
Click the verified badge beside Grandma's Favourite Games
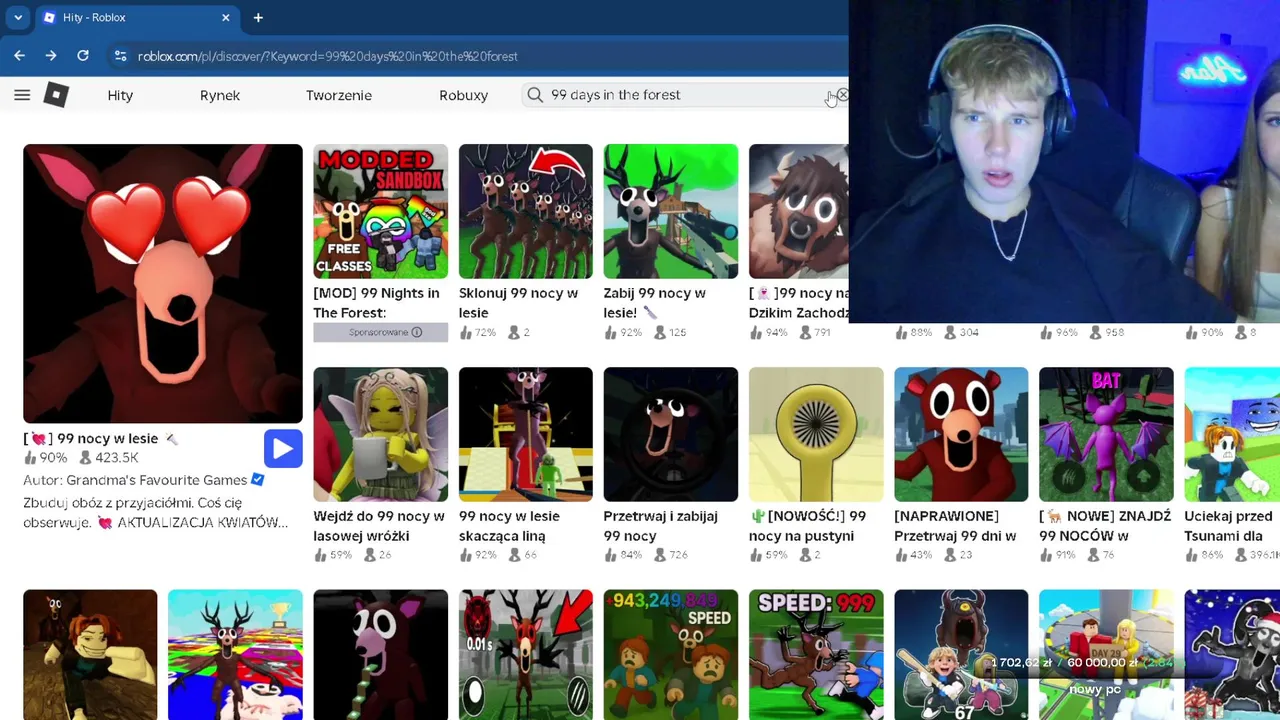258,480
